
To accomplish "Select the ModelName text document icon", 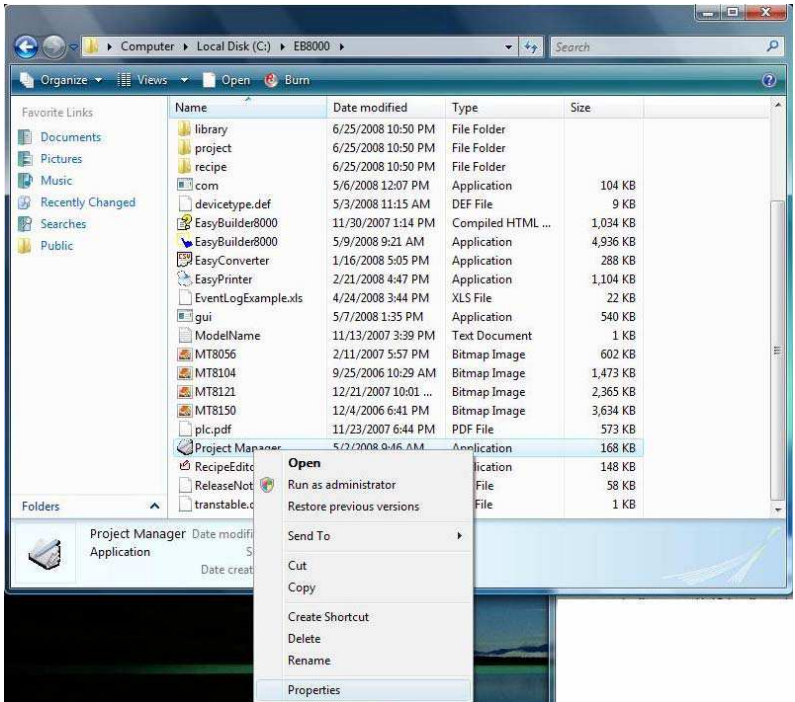I will pos(185,335).
